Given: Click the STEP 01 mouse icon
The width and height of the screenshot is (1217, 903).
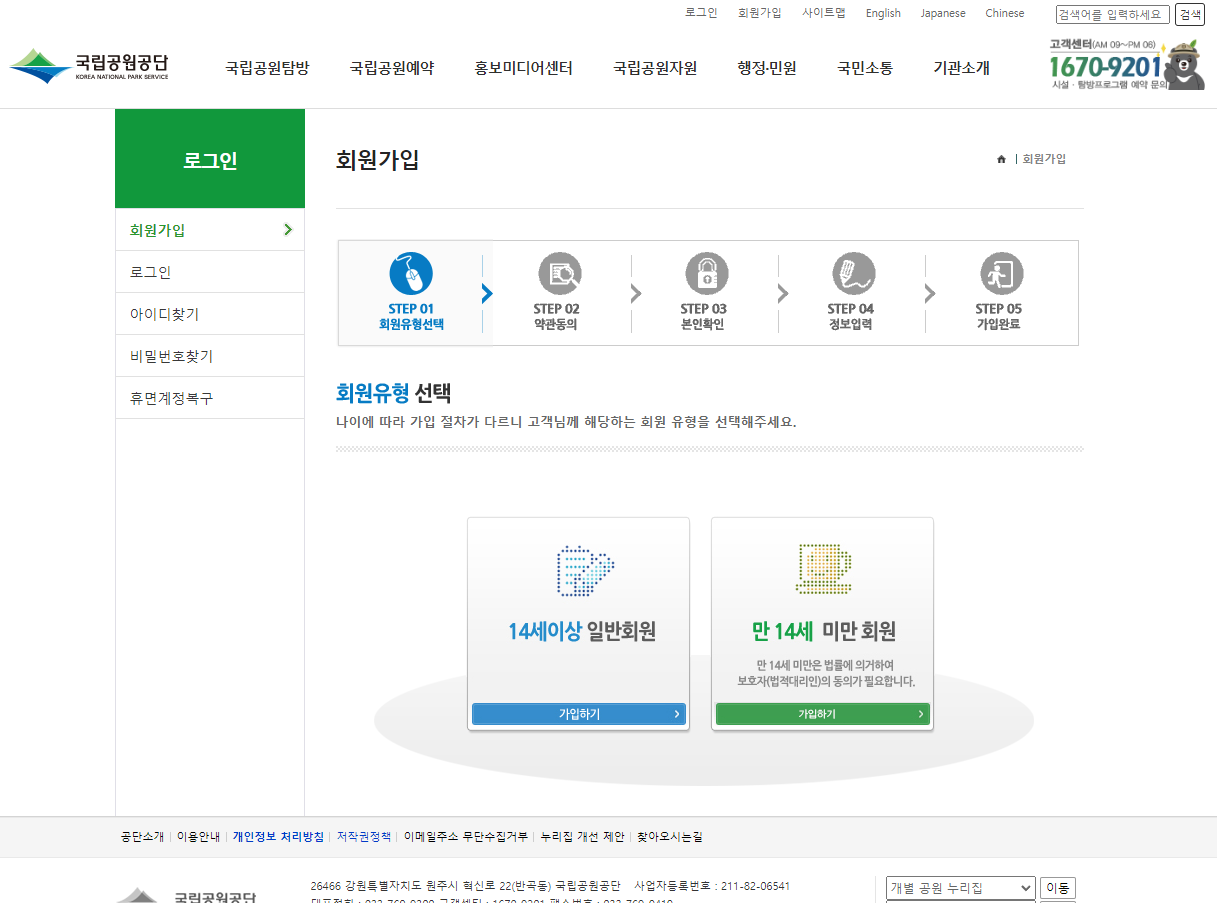Looking at the screenshot, I should coord(411,273).
